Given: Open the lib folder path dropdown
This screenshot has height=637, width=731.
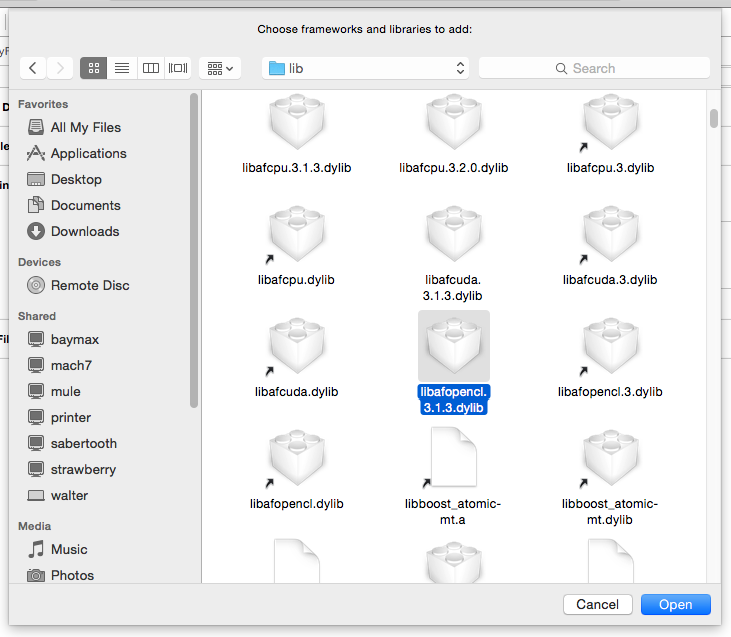Looking at the screenshot, I should (x=365, y=68).
